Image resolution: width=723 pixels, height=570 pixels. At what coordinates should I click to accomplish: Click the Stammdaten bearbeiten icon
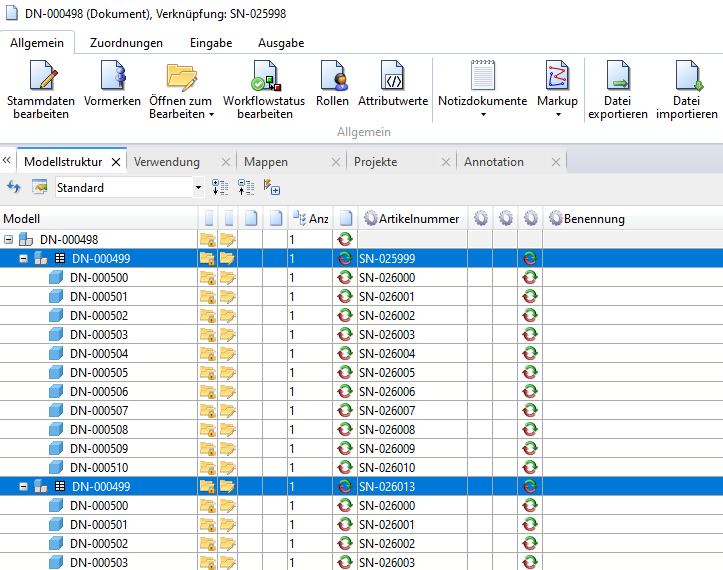[41, 77]
